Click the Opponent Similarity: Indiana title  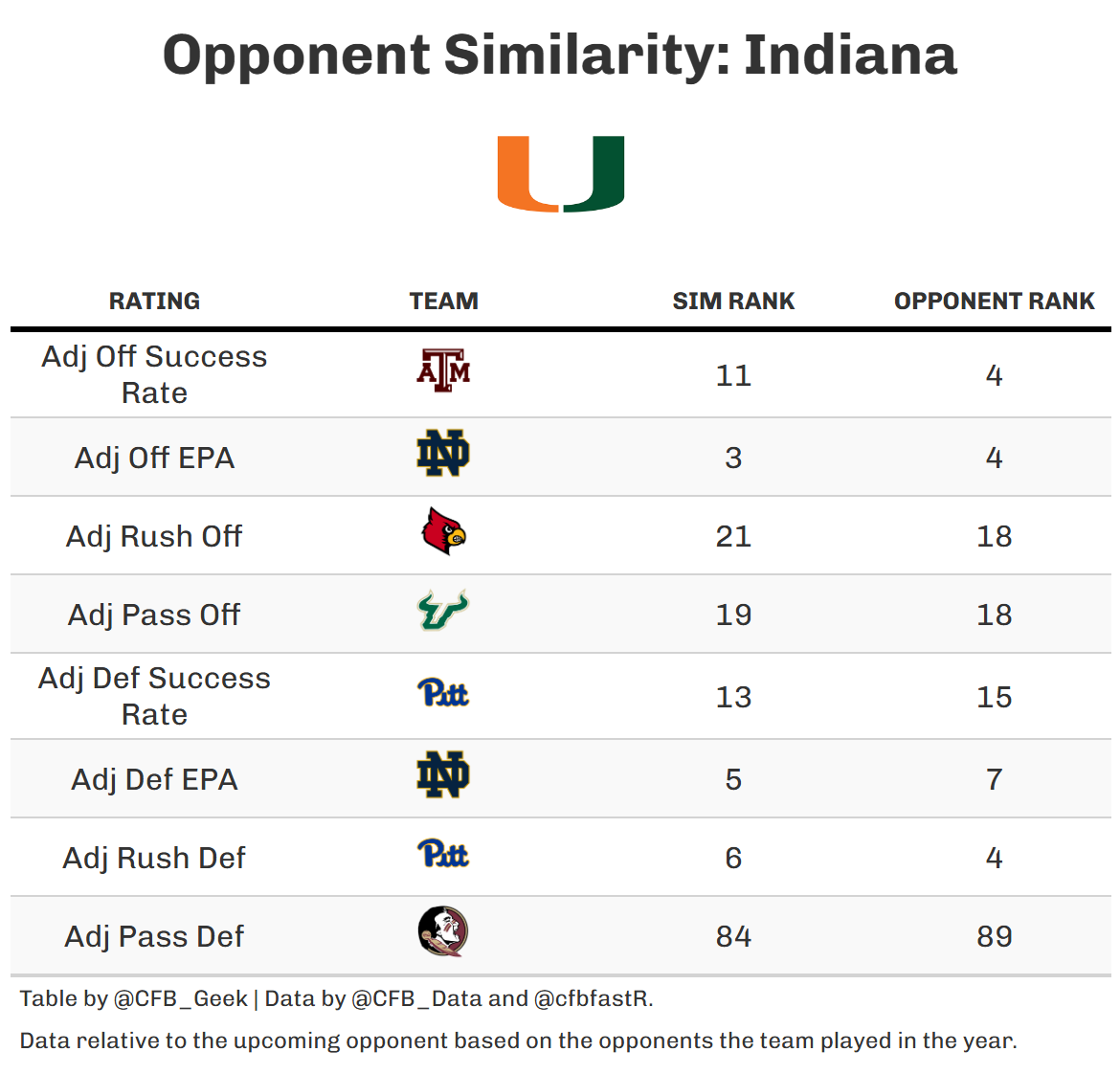click(x=560, y=55)
